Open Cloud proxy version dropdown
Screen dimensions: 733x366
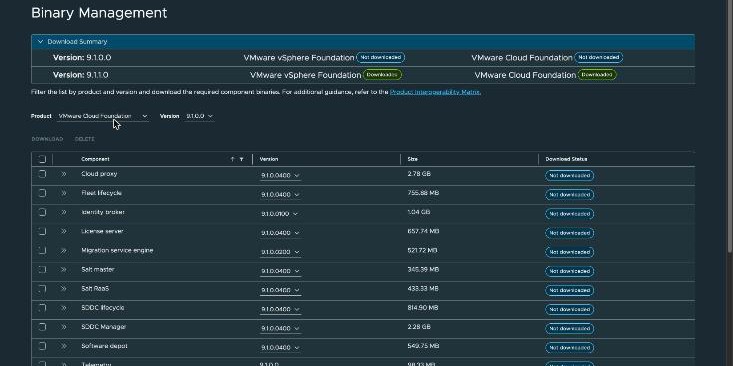coord(280,176)
